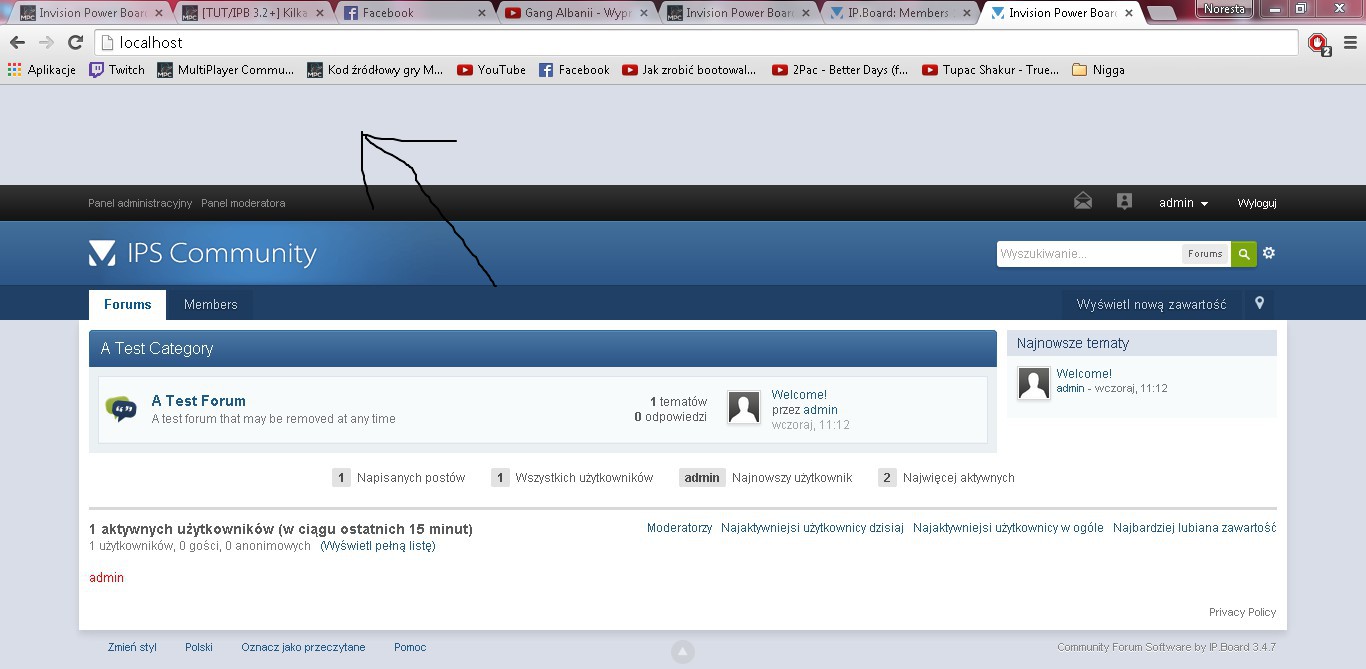Click the Wyszukiwanie search input field
This screenshot has height=669, width=1366.
coord(1089,254)
